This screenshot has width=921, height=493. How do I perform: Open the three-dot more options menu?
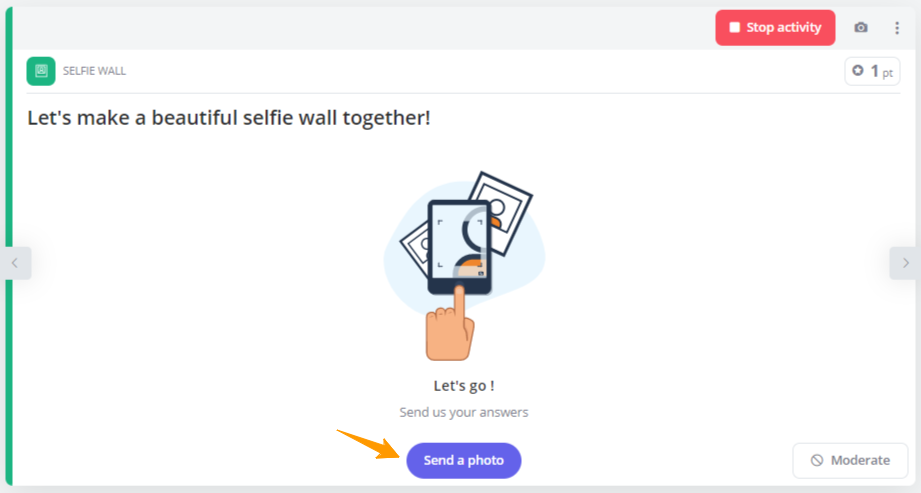[x=896, y=28]
